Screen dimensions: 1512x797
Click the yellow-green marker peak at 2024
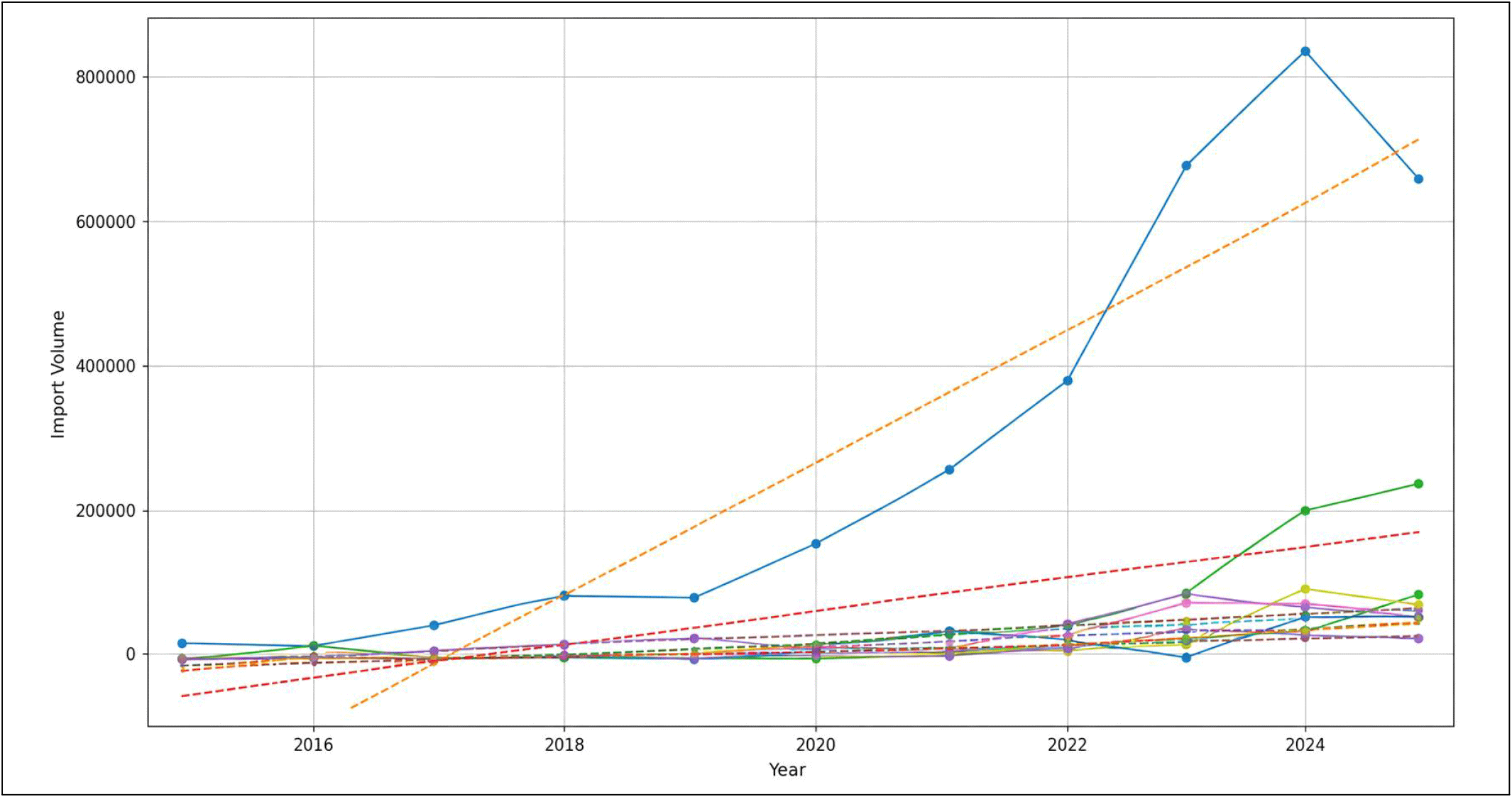[1305, 589]
